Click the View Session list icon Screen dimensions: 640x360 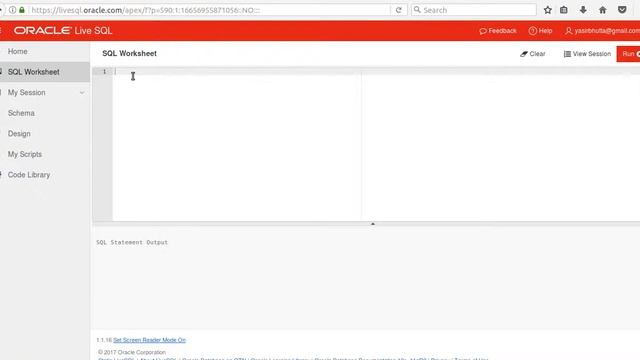click(x=567, y=54)
